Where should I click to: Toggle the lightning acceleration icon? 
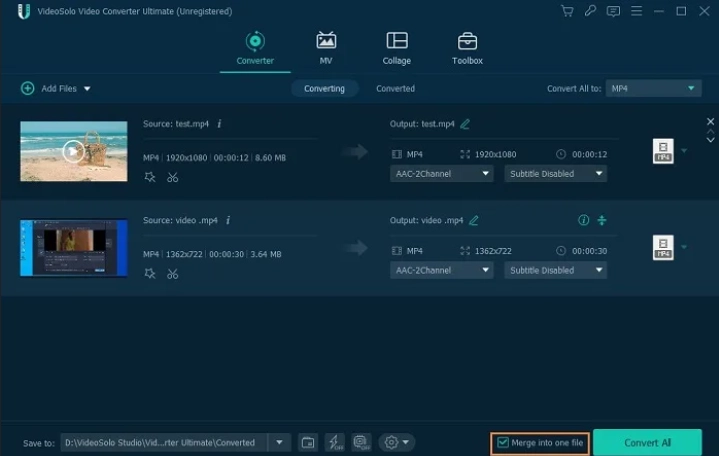point(335,443)
